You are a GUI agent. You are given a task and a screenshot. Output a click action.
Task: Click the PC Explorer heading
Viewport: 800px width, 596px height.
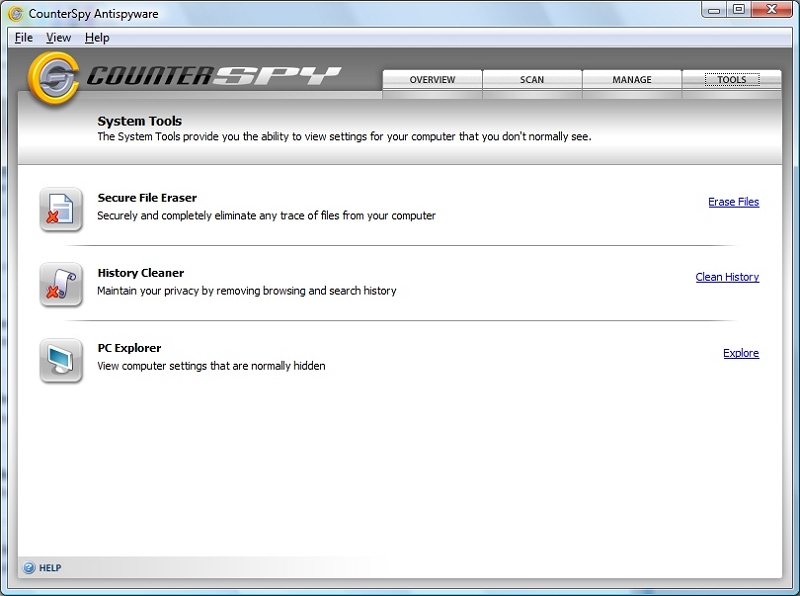tap(129, 348)
